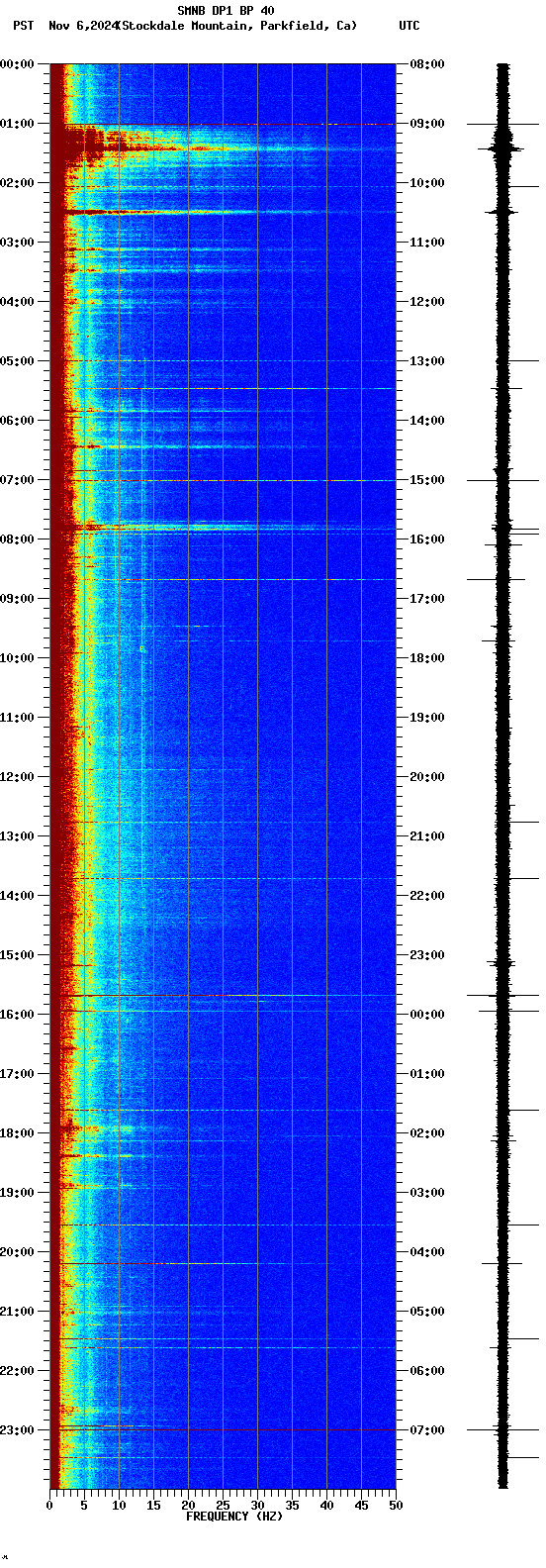Click the event streak near 07:45 PST
This screenshot has width=546, height=1568.
coord(168,526)
